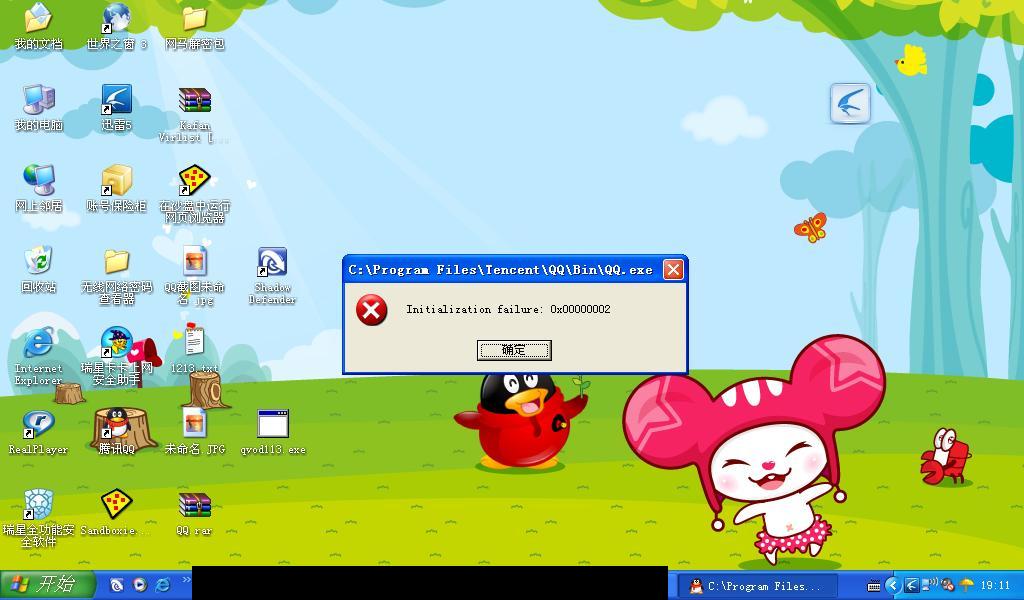1024x600 pixels.
Task: Select the 网上邻居 icon
Action: (x=39, y=189)
